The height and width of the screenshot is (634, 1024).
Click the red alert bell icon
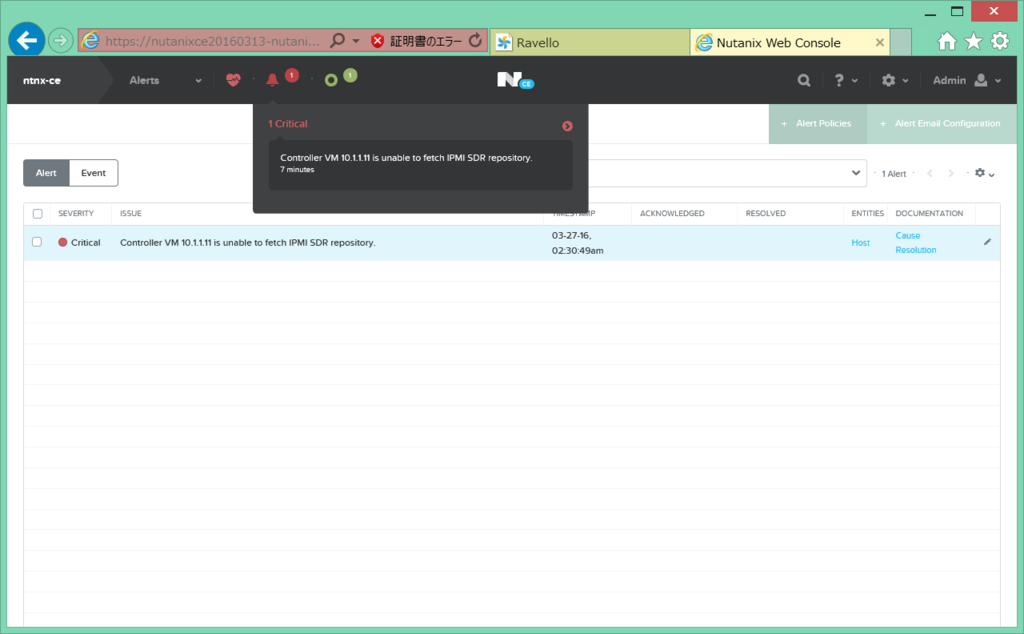coord(272,80)
